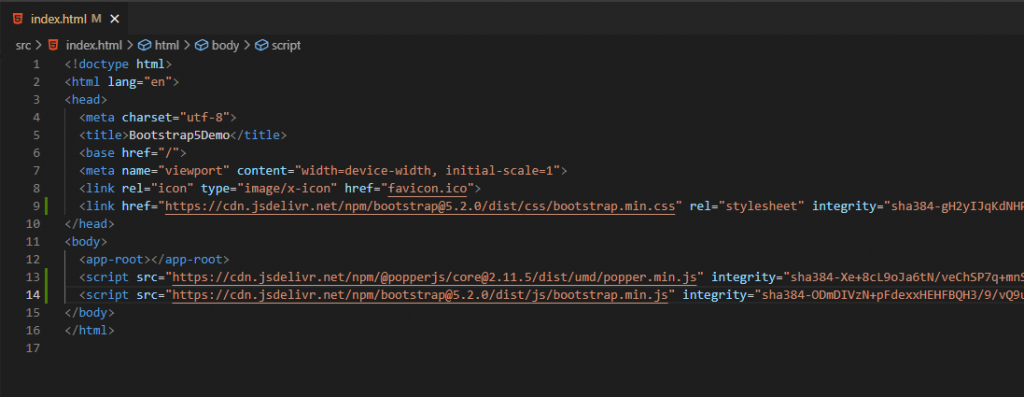Click the favicon.ico href link
Viewport: 1024px width, 397px height.
point(428,189)
